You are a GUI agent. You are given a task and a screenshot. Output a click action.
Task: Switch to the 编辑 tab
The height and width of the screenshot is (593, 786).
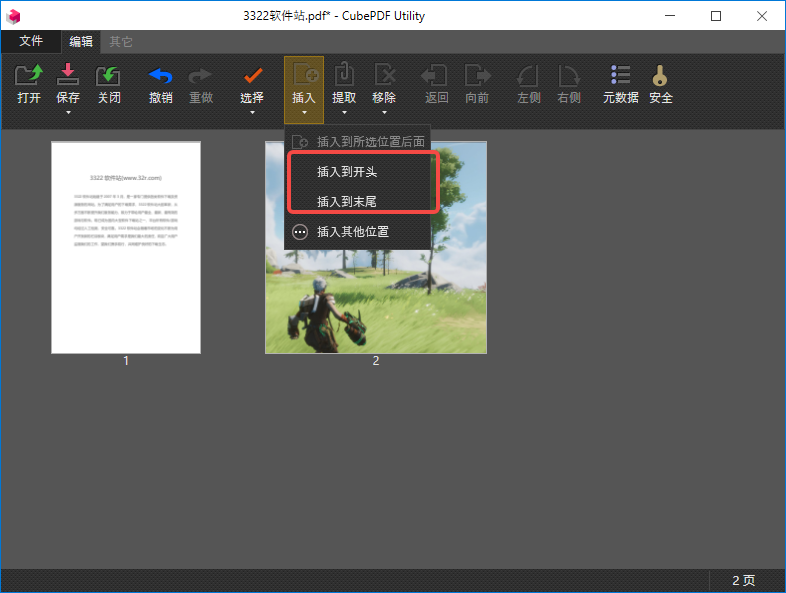click(81, 42)
